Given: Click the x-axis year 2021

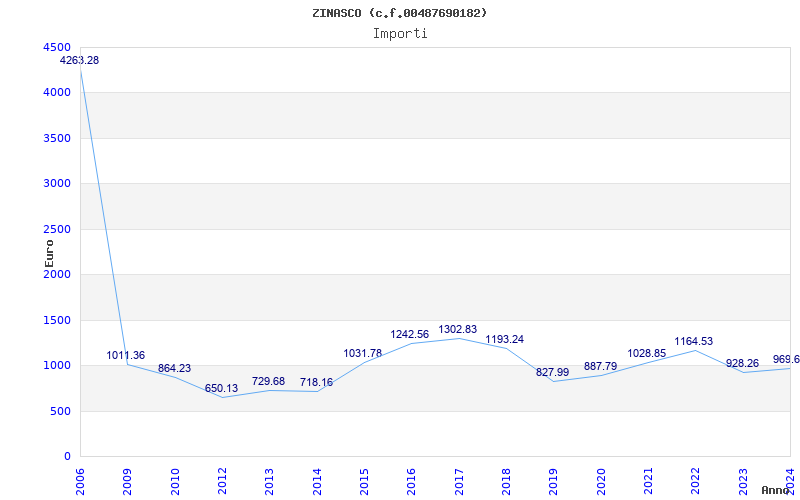Looking at the screenshot, I should coord(648,481).
